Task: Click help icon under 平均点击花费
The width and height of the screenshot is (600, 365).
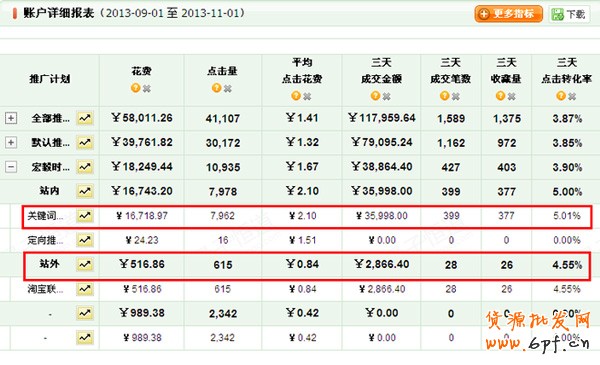Action: coord(296,96)
